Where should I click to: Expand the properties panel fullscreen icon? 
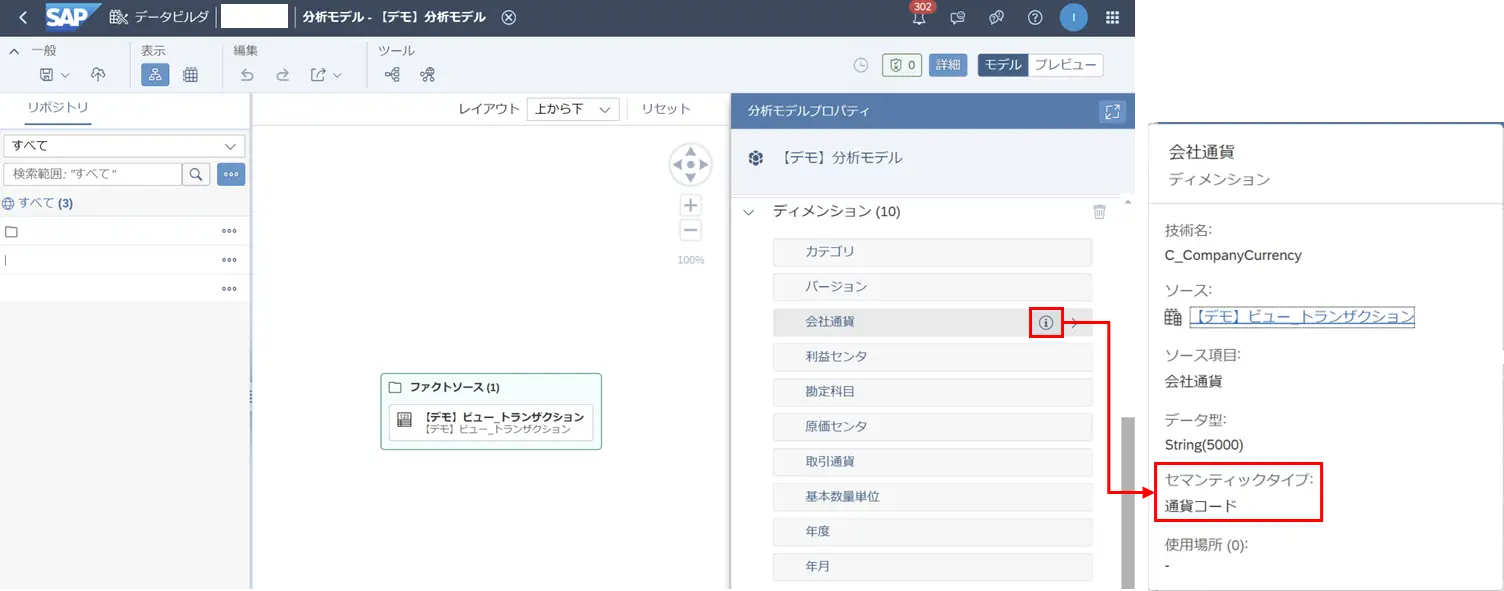[1112, 112]
